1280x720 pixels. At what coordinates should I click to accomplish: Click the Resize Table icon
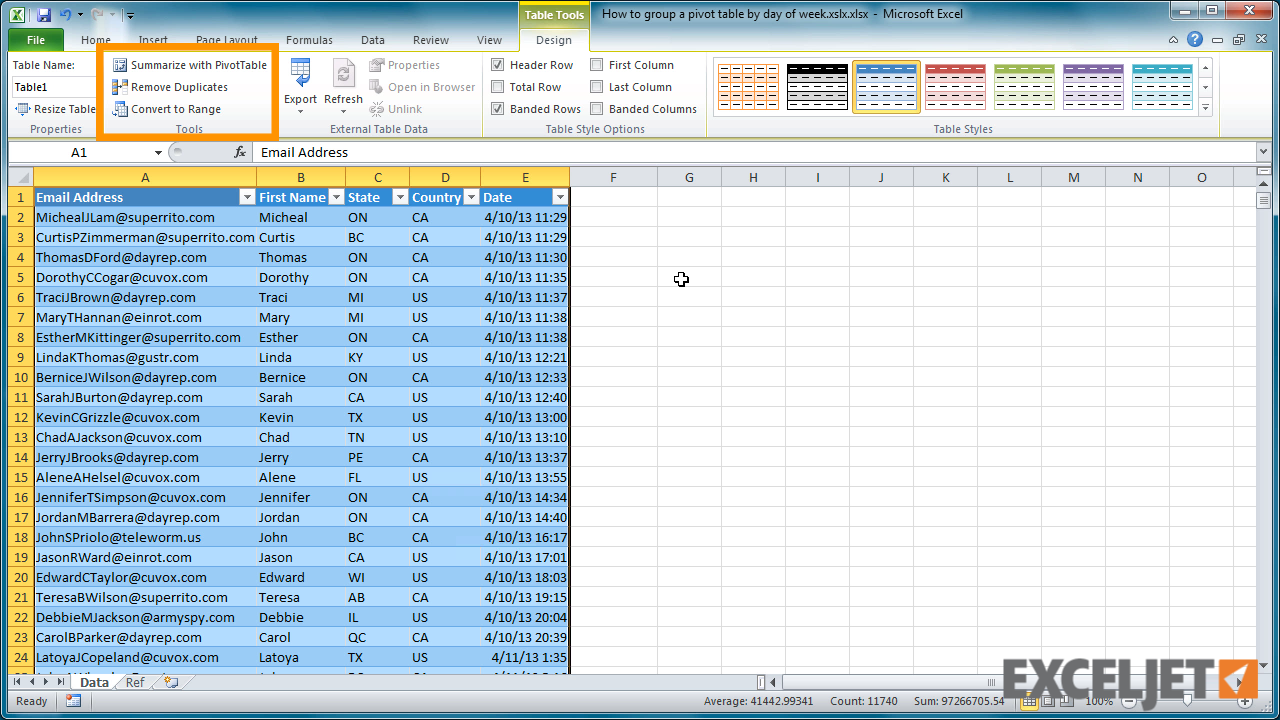[20, 109]
